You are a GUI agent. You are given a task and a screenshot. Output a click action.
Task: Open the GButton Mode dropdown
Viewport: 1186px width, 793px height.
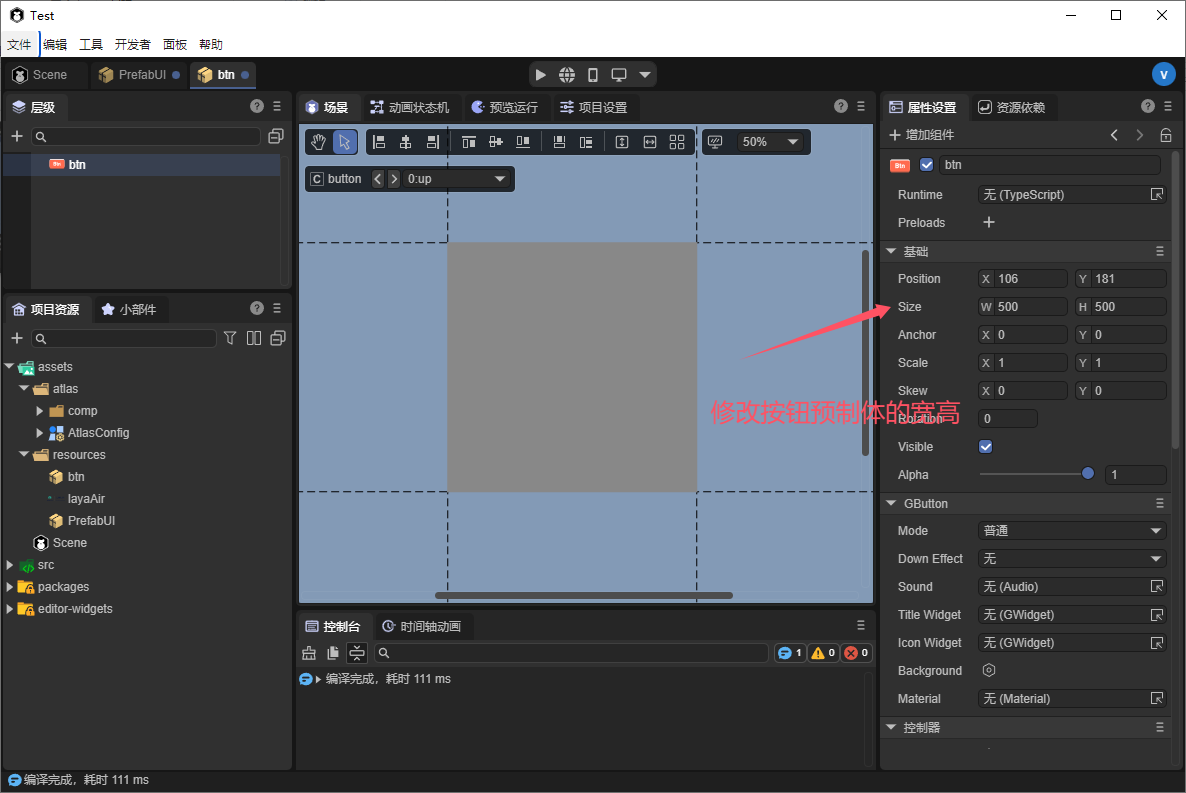pyautogui.click(x=1071, y=531)
